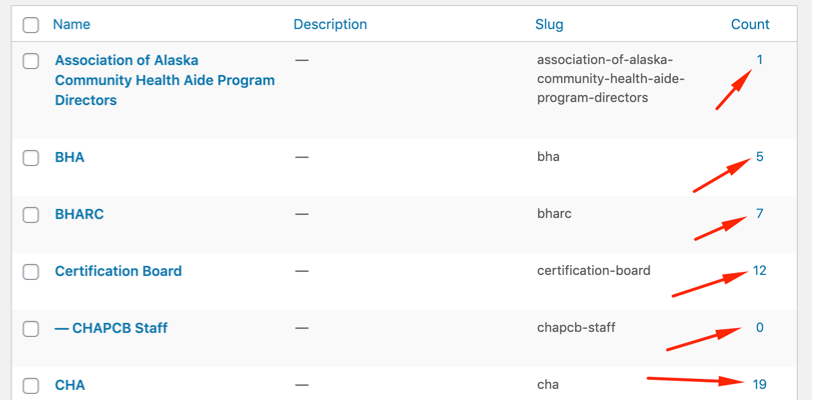This screenshot has width=813, height=400.
Task: Open the BHA category link
Action: pos(70,157)
